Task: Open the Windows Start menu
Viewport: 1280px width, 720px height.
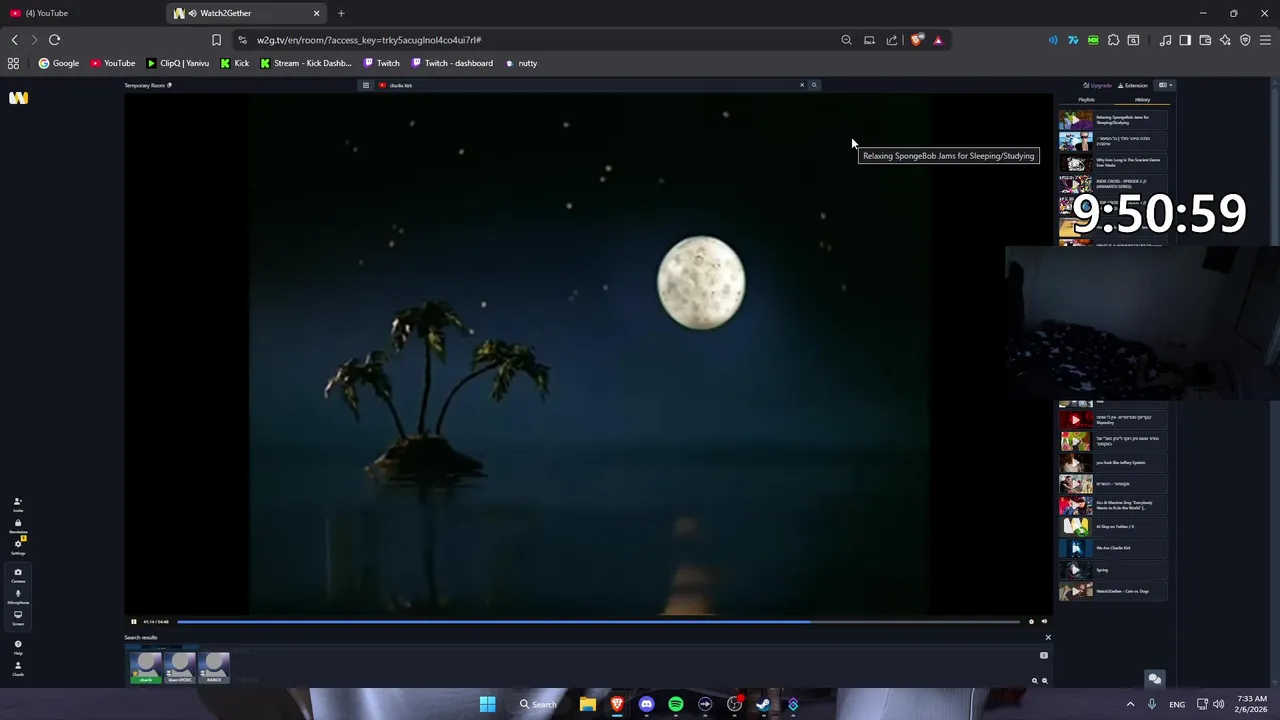Action: coord(487,704)
